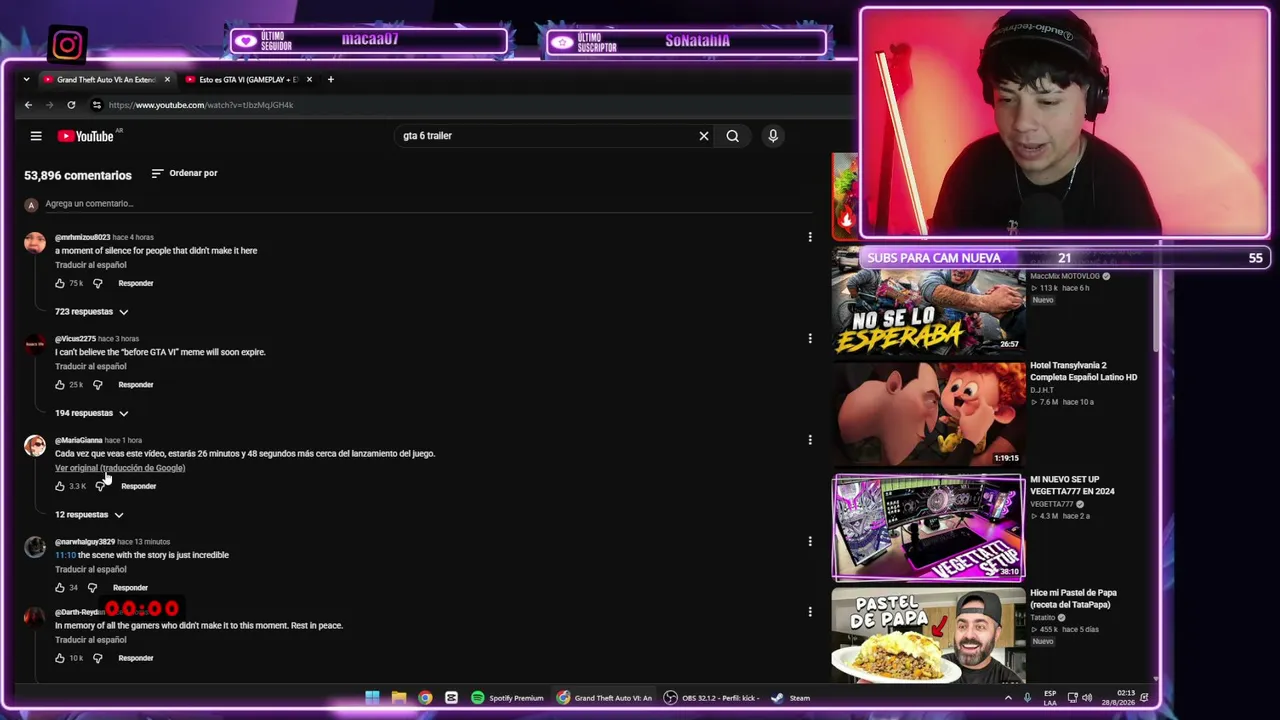Image resolution: width=1280 pixels, height=720 pixels.
Task: Clear the 'gta 6 trailer' search text
Action: tap(704, 136)
